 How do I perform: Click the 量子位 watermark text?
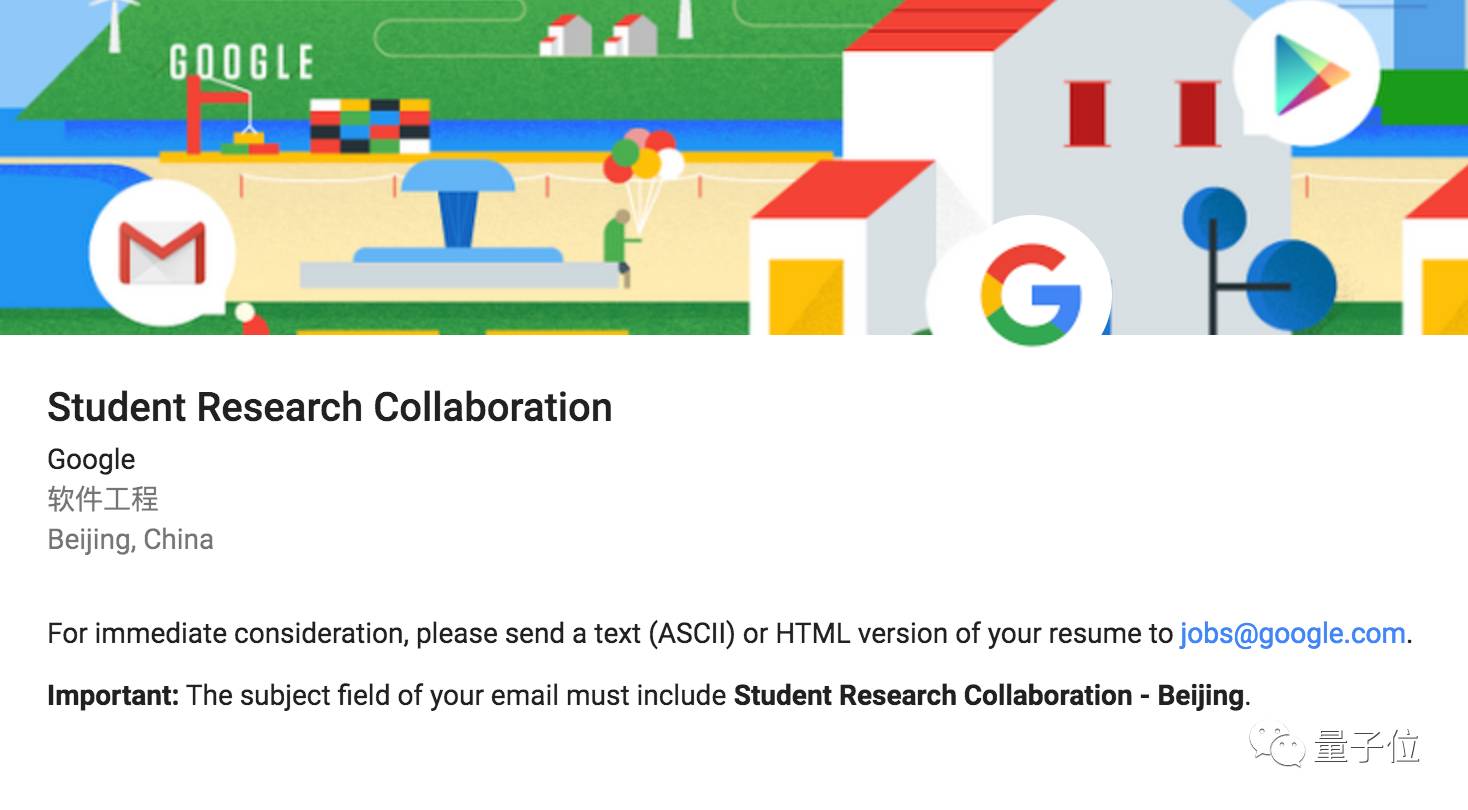[x=1367, y=747]
